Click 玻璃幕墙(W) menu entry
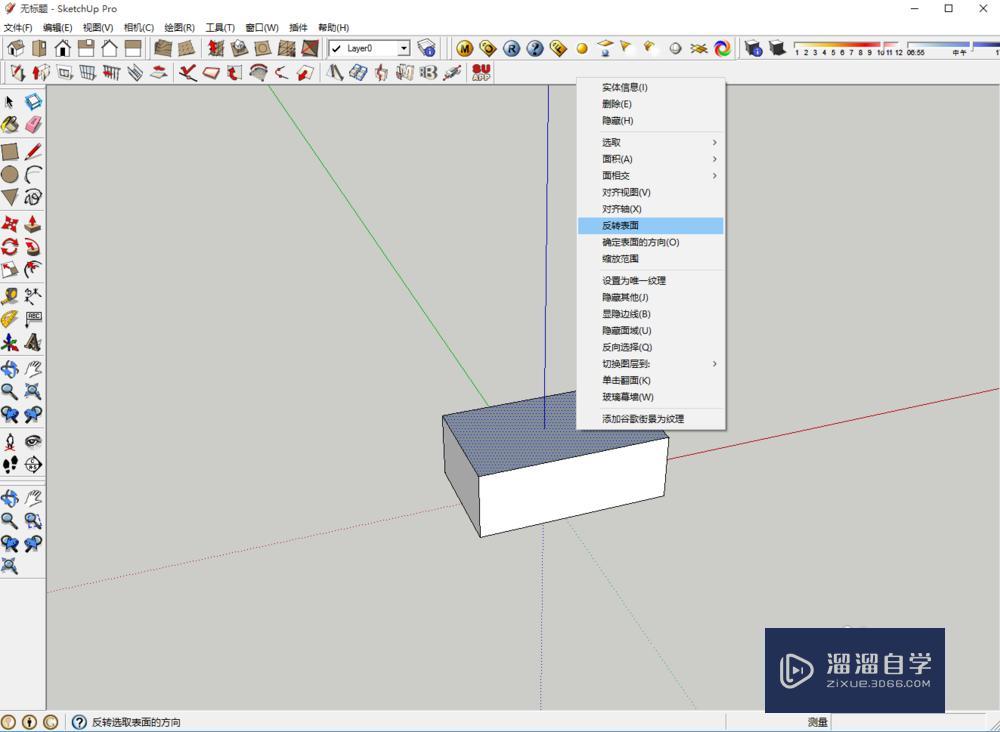 coord(651,397)
